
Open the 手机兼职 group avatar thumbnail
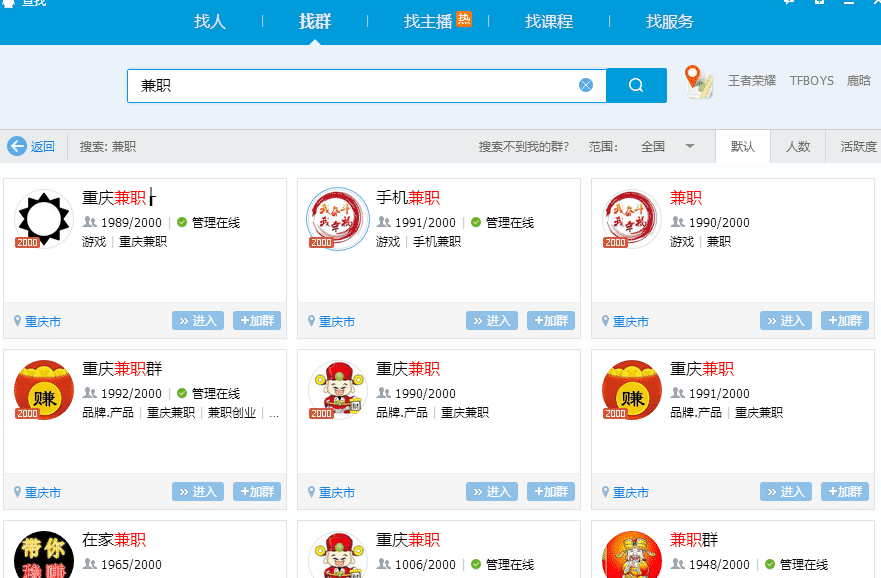338,218
